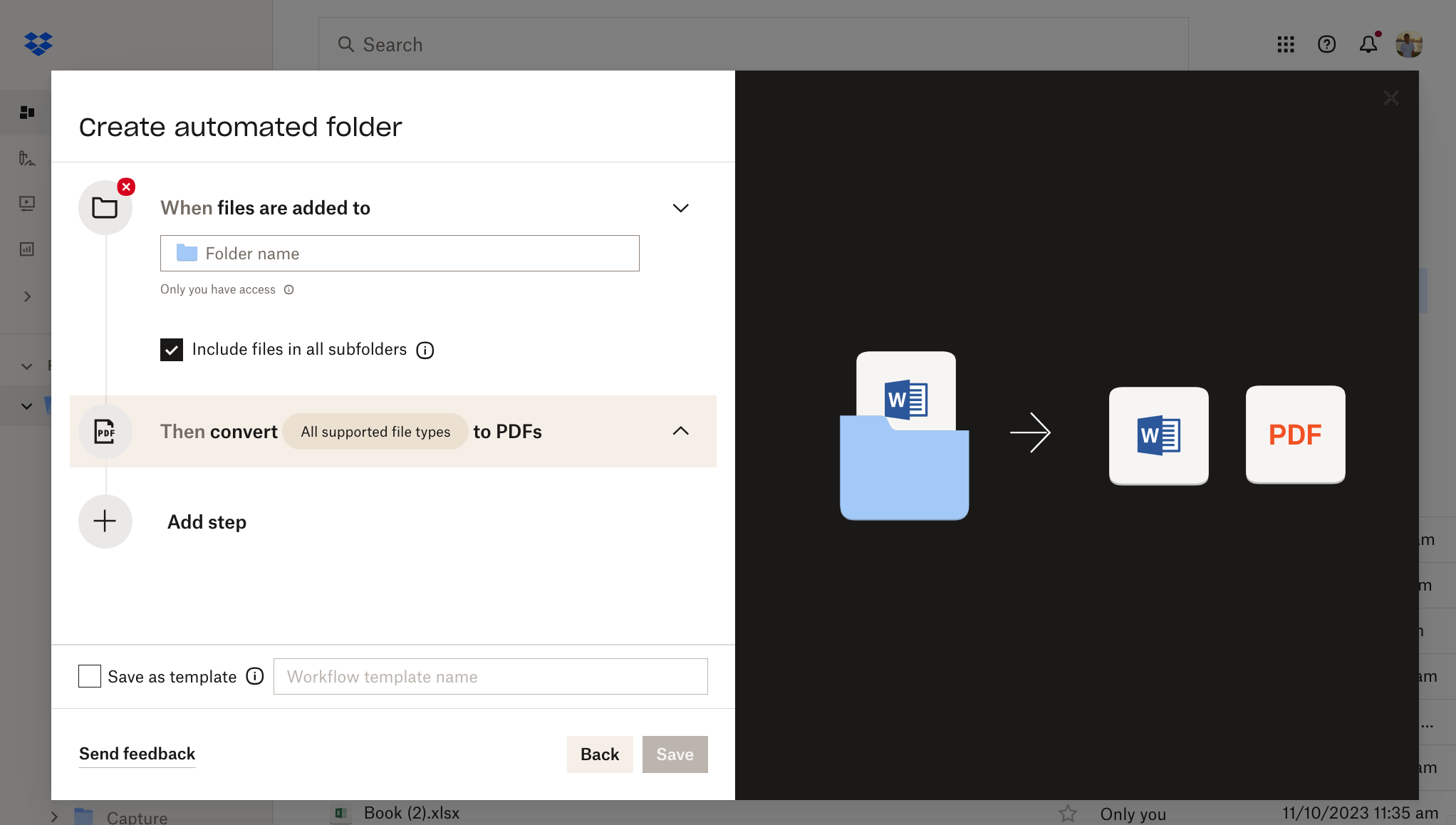
Task: Uncheck Include files in all subfolders
Action: click(172, 349)
